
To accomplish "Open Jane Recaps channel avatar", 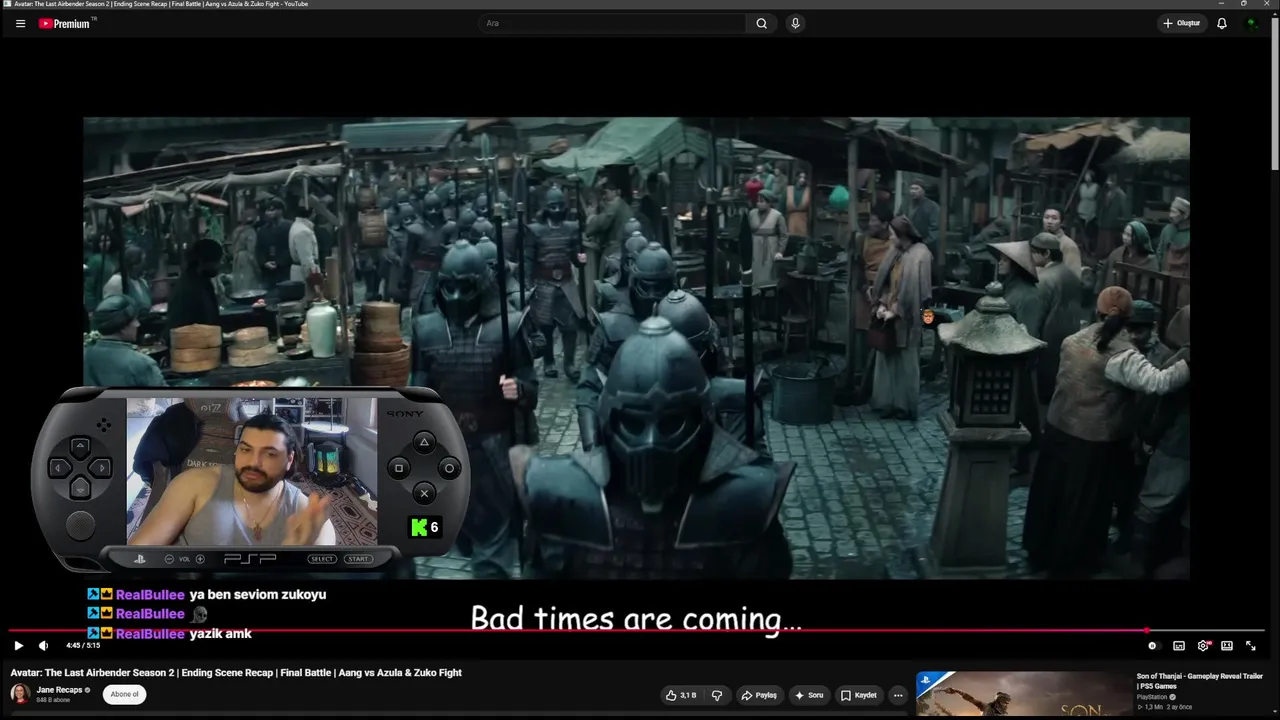I will (20, 694).
